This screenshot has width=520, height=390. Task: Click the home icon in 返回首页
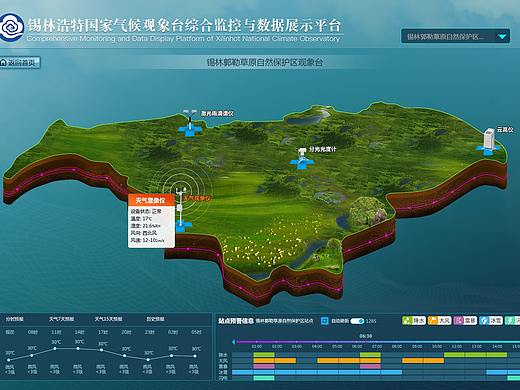click(x=4, y=62)
